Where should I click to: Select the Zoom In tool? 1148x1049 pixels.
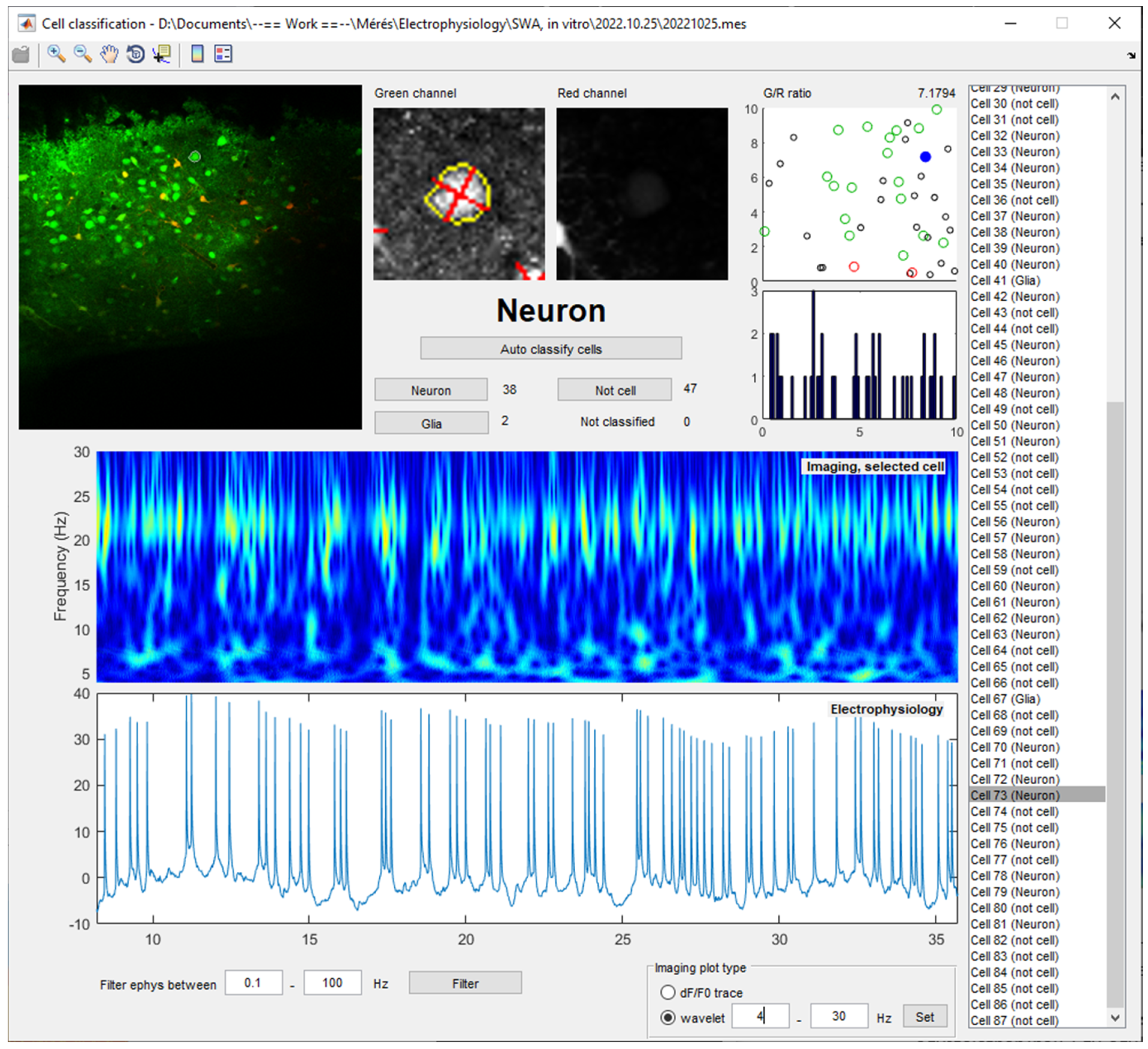pyautogui.click(x=56, y=54)
